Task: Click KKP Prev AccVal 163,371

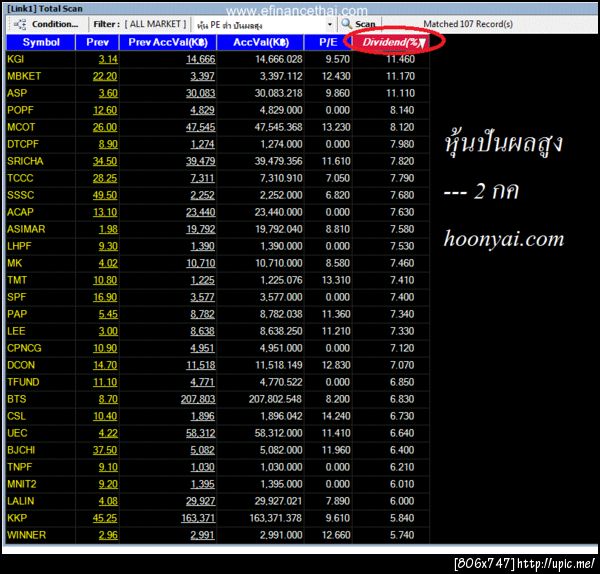Action: tap(198, 518)
